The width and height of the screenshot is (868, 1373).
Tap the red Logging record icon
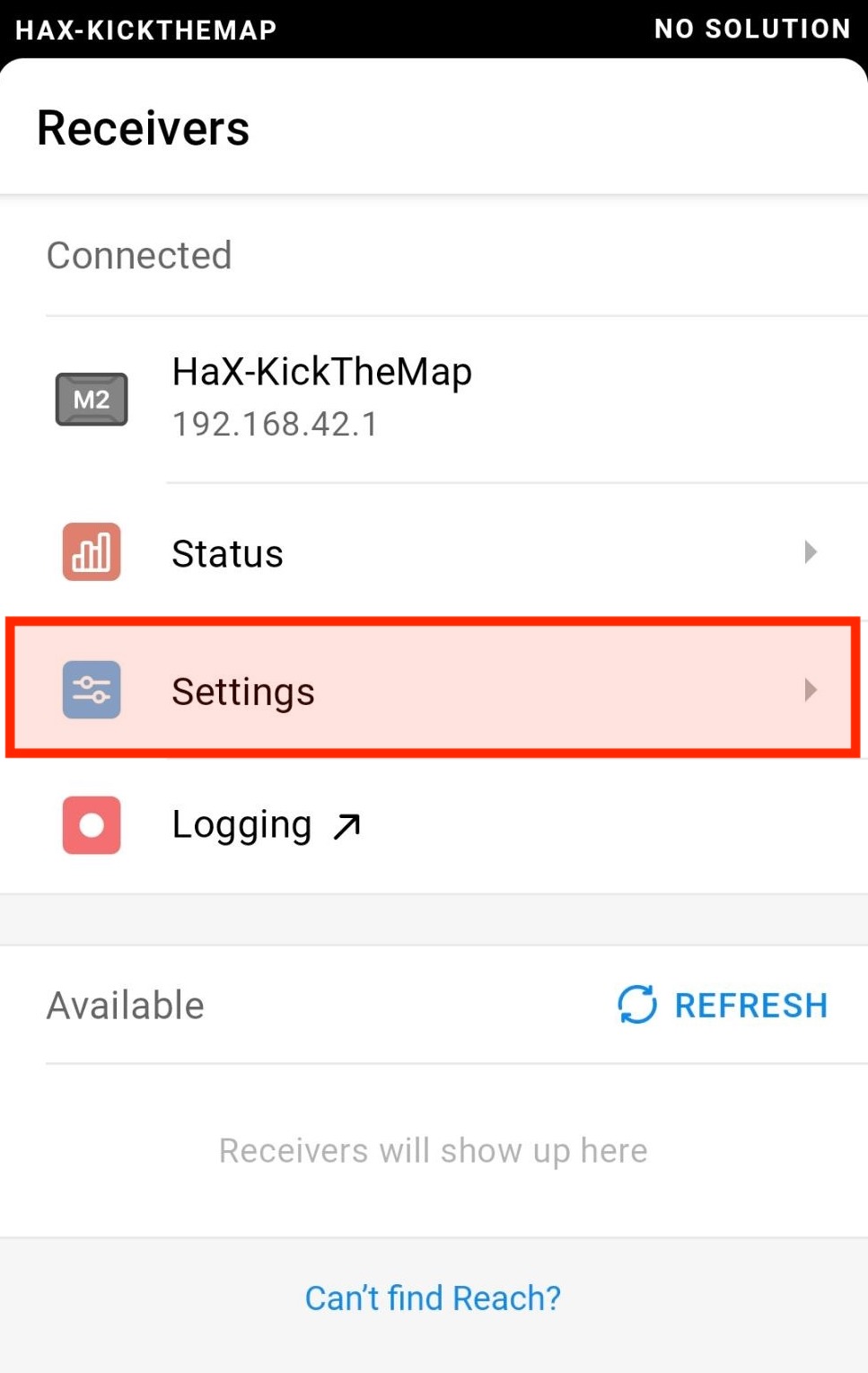[90, 825]
